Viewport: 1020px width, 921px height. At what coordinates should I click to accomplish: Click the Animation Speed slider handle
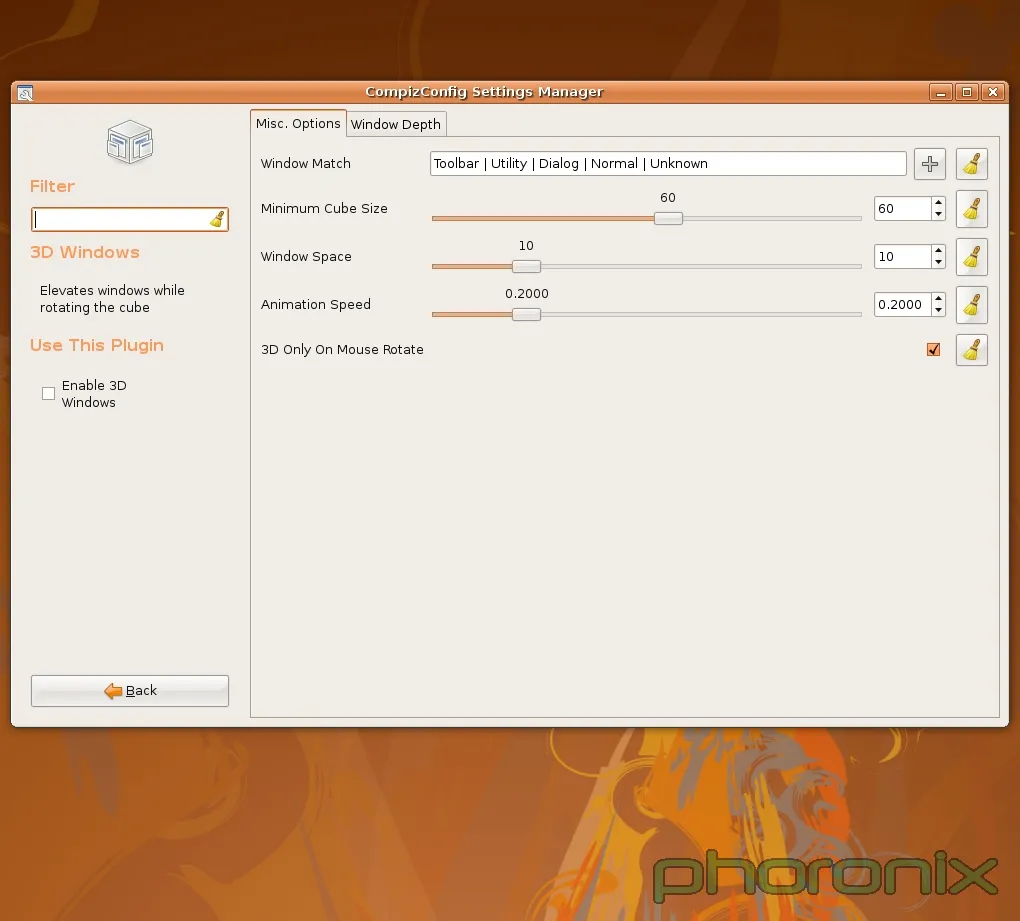[526, 315]
